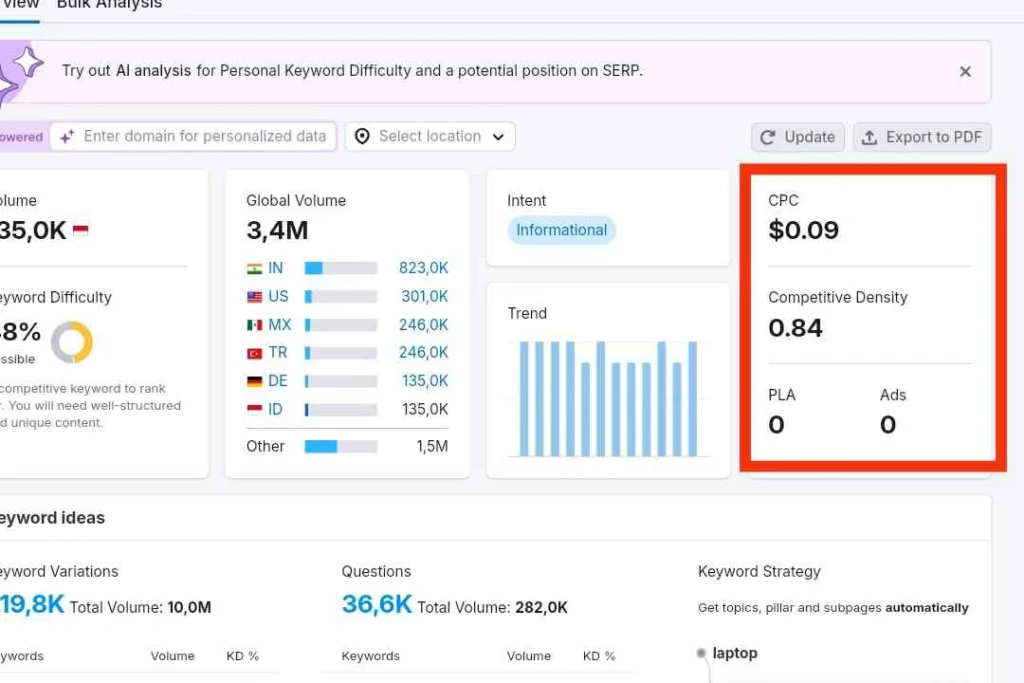Click the AI sparkle star icon in banner
Image resolution: width=1024 pixels, height=683 pixels.
coord(28,63)
